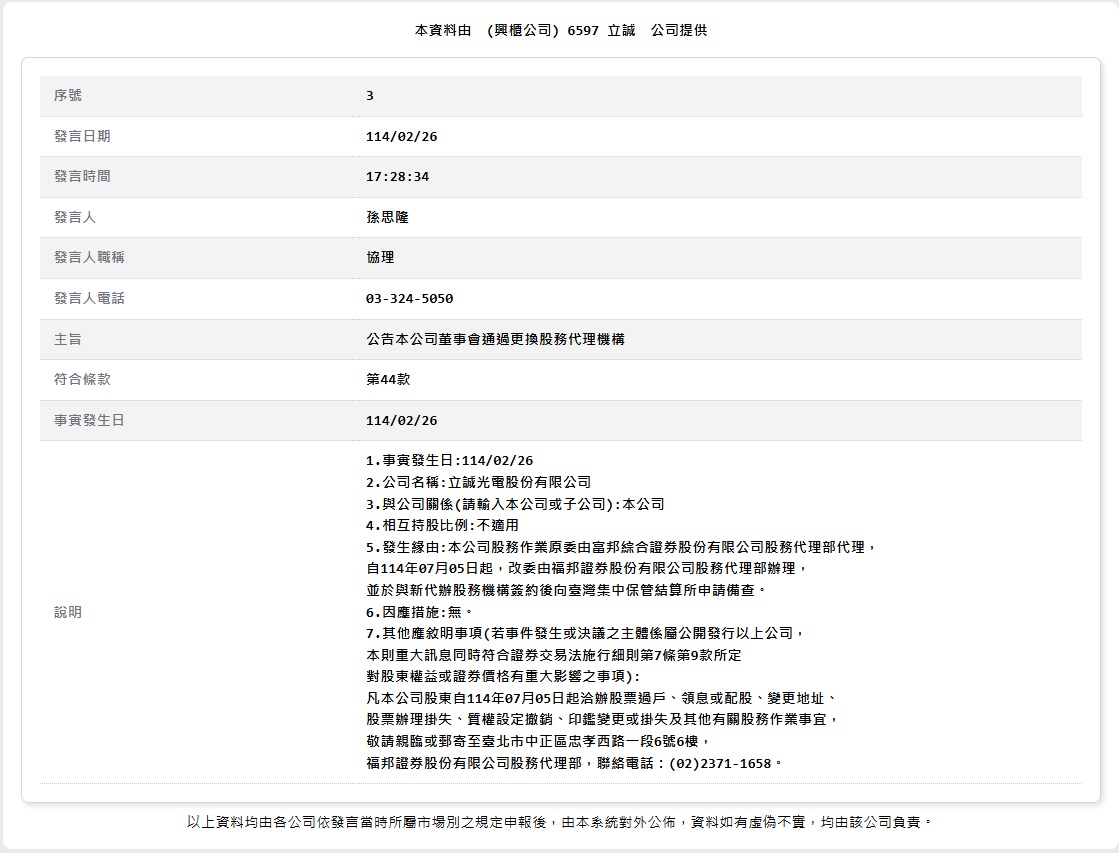The height and width of the screenshot is (853, 1119).
Task: Click the date value in 事實發生日 row
Action: [401, 421]
